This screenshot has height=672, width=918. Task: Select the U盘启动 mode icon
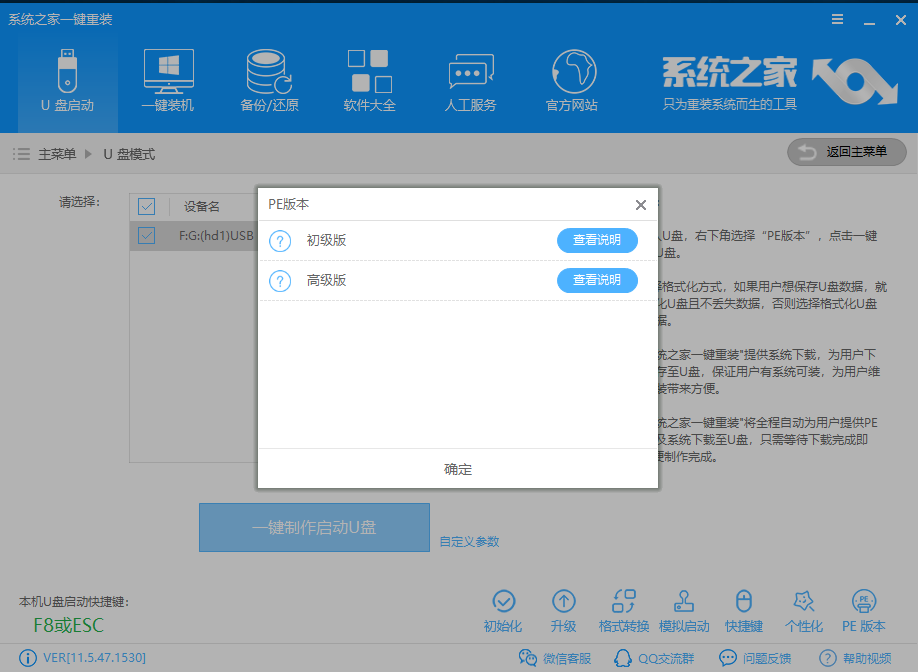[x=66, y=80]
